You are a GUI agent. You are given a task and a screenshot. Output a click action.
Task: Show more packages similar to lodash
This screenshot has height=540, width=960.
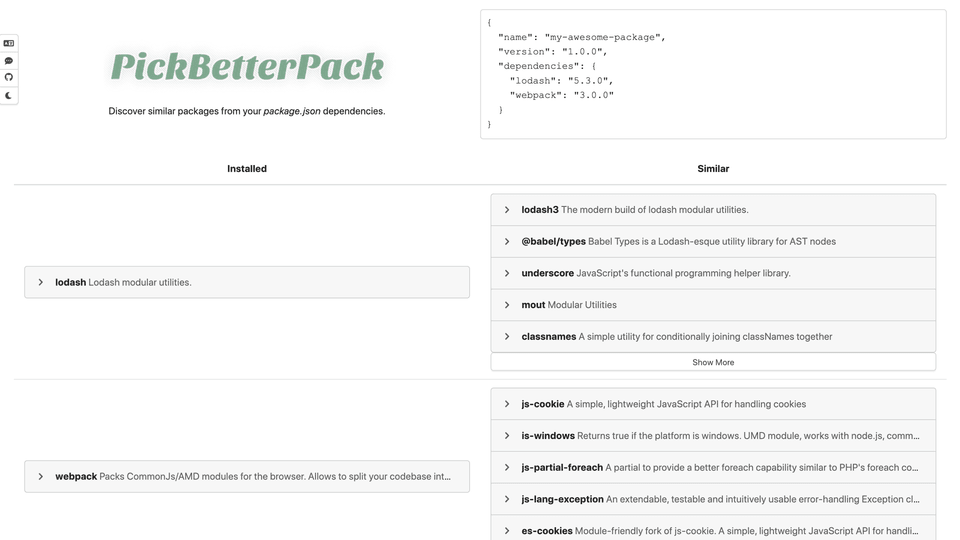713,362
